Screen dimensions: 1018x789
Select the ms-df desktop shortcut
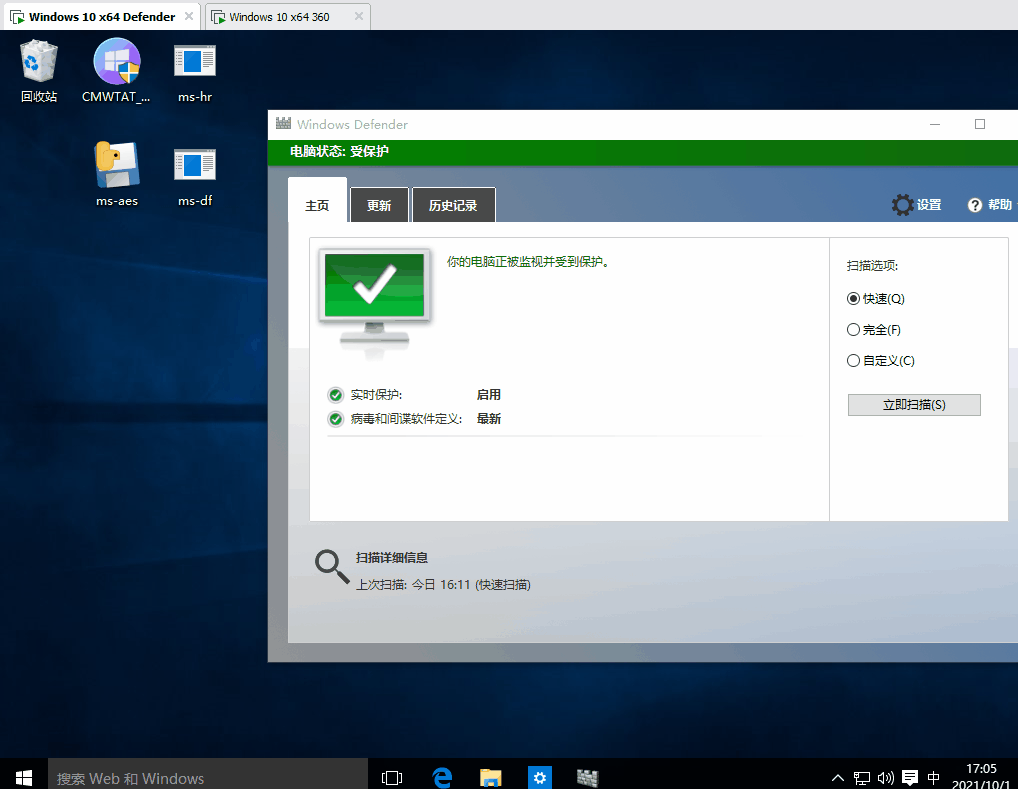(x=195, y=177)
